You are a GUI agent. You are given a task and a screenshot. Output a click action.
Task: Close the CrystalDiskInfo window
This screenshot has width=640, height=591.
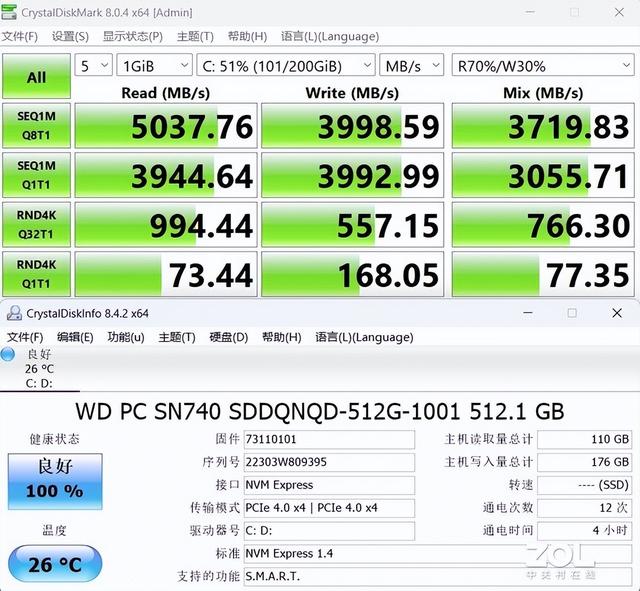(617, 313)
